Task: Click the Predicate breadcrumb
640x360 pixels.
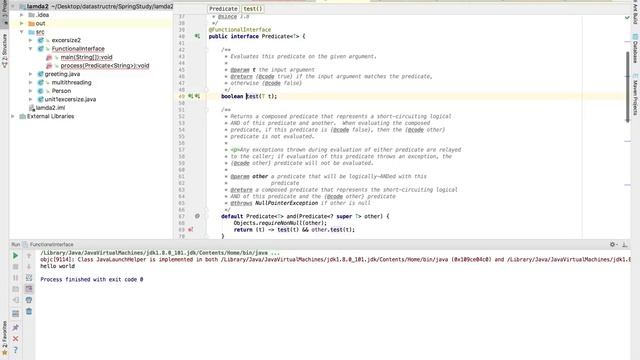Action: pyautogui.click(x=223, y=9)
